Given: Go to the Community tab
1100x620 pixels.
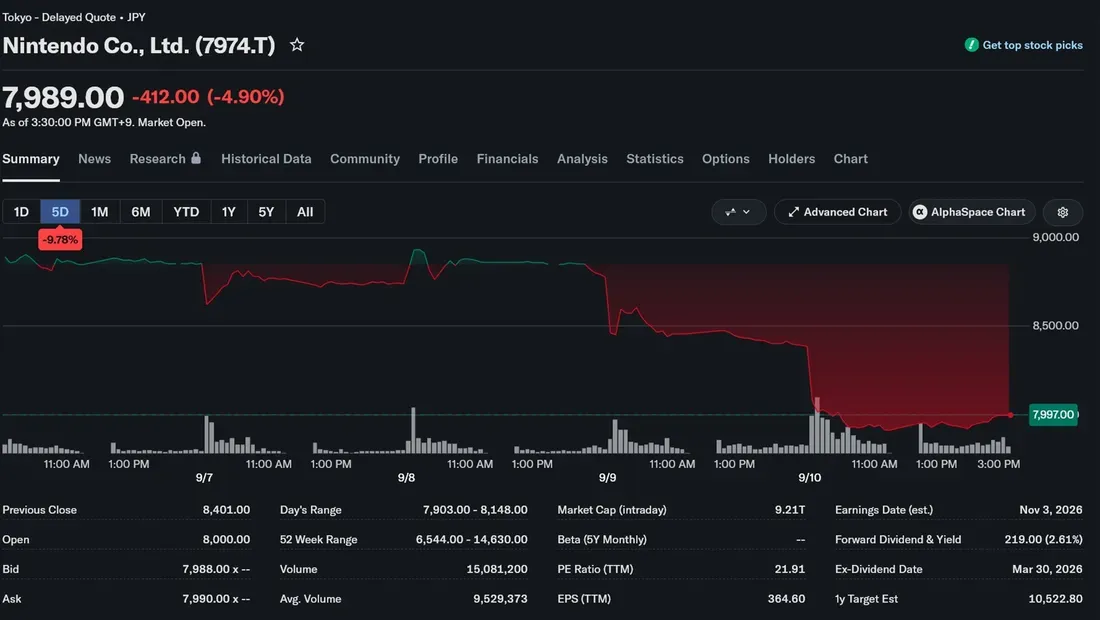Looking at the screenshot, I should (x=365, y=159).
